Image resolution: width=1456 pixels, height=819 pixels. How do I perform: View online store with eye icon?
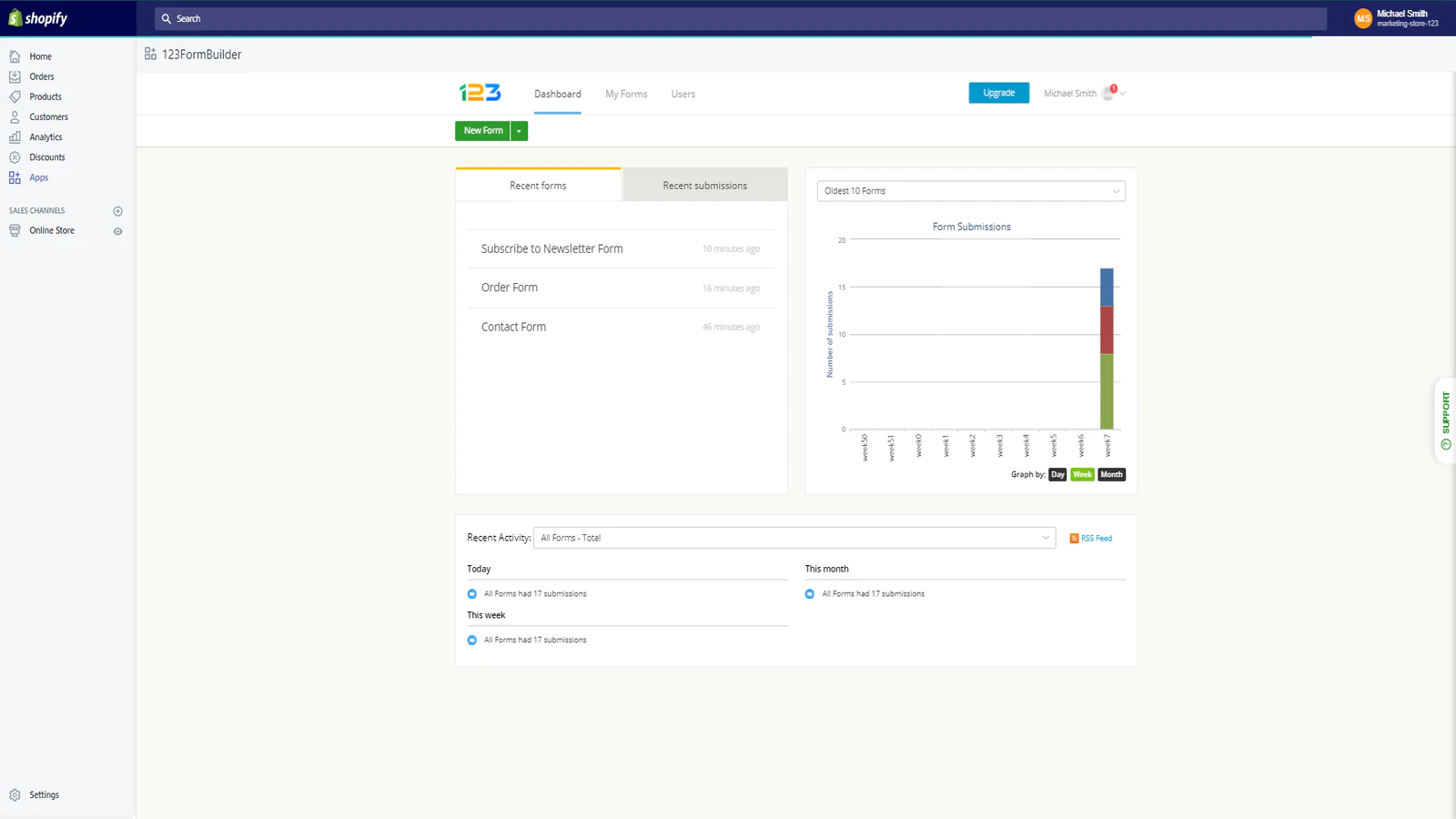point(117,231)
